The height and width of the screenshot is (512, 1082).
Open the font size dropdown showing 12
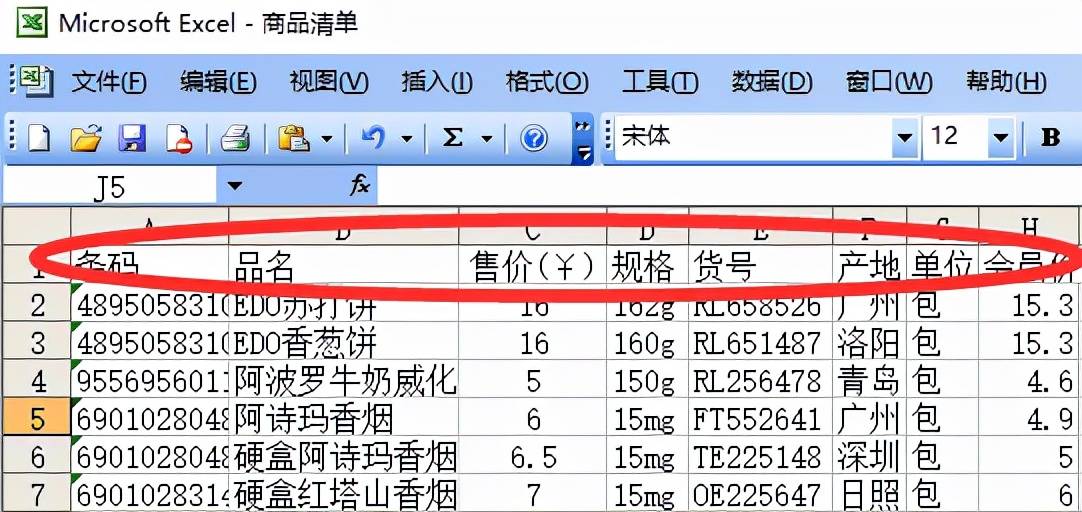point(1000,137)
